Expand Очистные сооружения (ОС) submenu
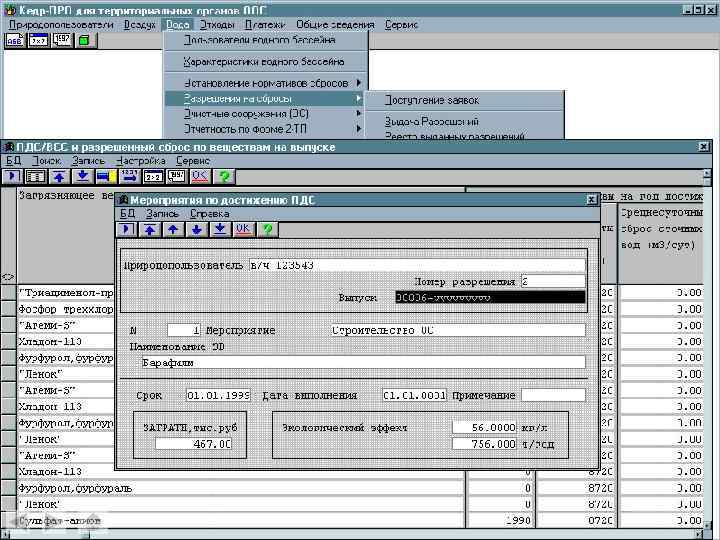Viewport: 720px width, 540px height. click(266, 113)
